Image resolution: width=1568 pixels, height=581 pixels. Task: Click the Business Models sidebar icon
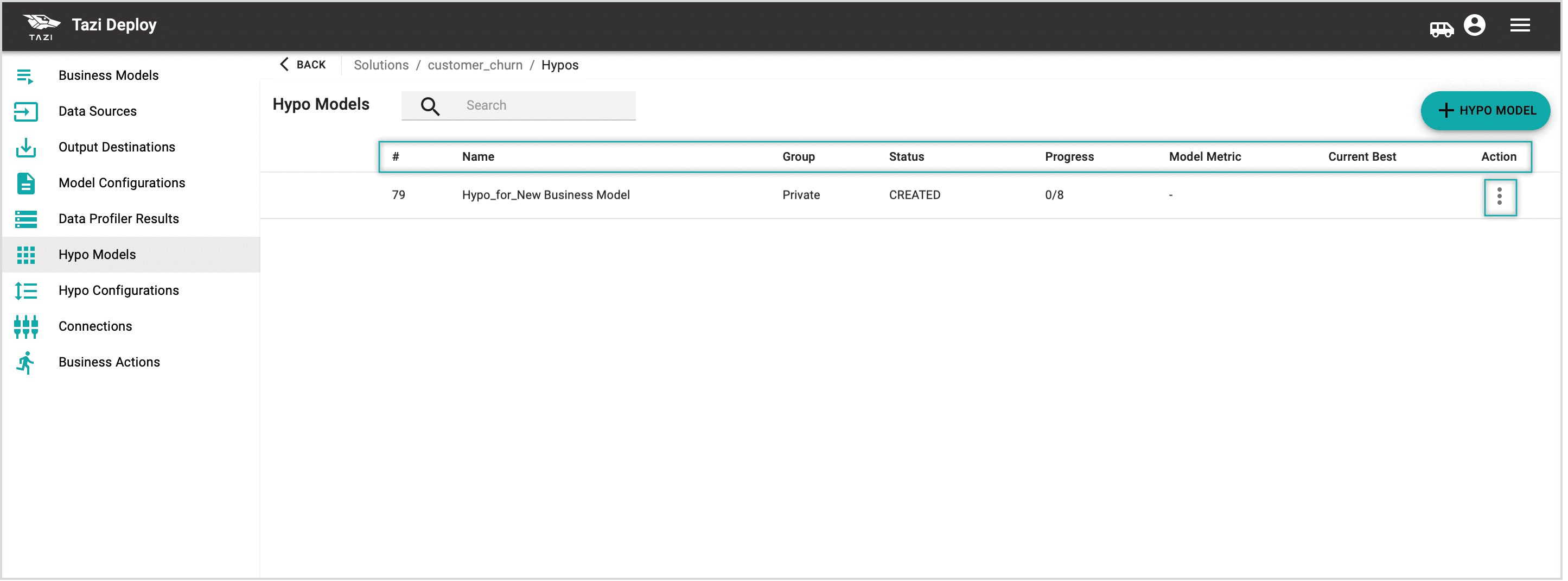click(x=26, y=76)
